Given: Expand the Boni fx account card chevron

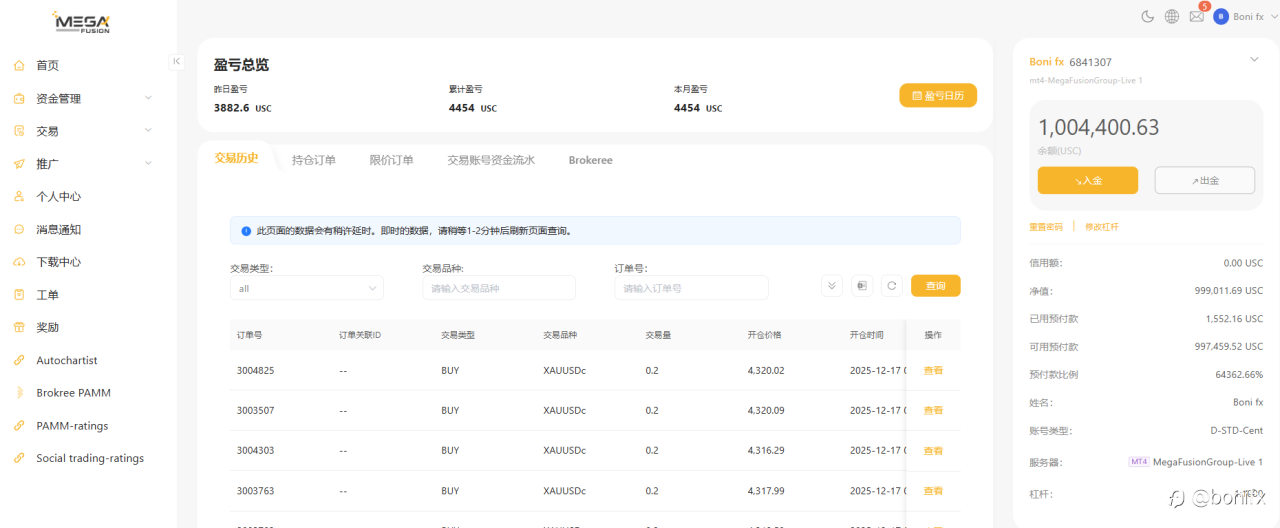Looking at the screenshot, I should tap(1254, 60).
